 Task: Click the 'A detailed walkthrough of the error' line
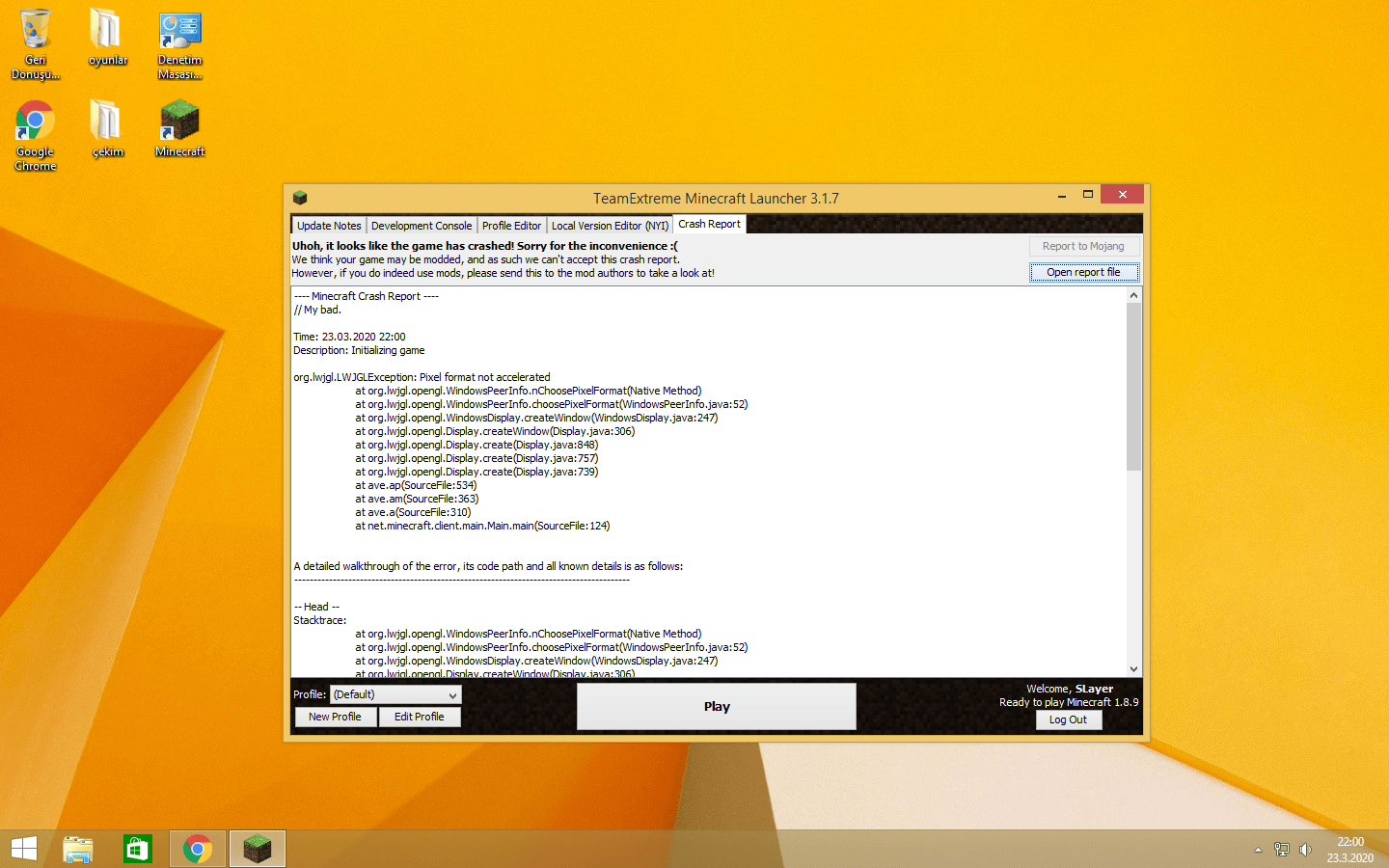pos(488,566)
